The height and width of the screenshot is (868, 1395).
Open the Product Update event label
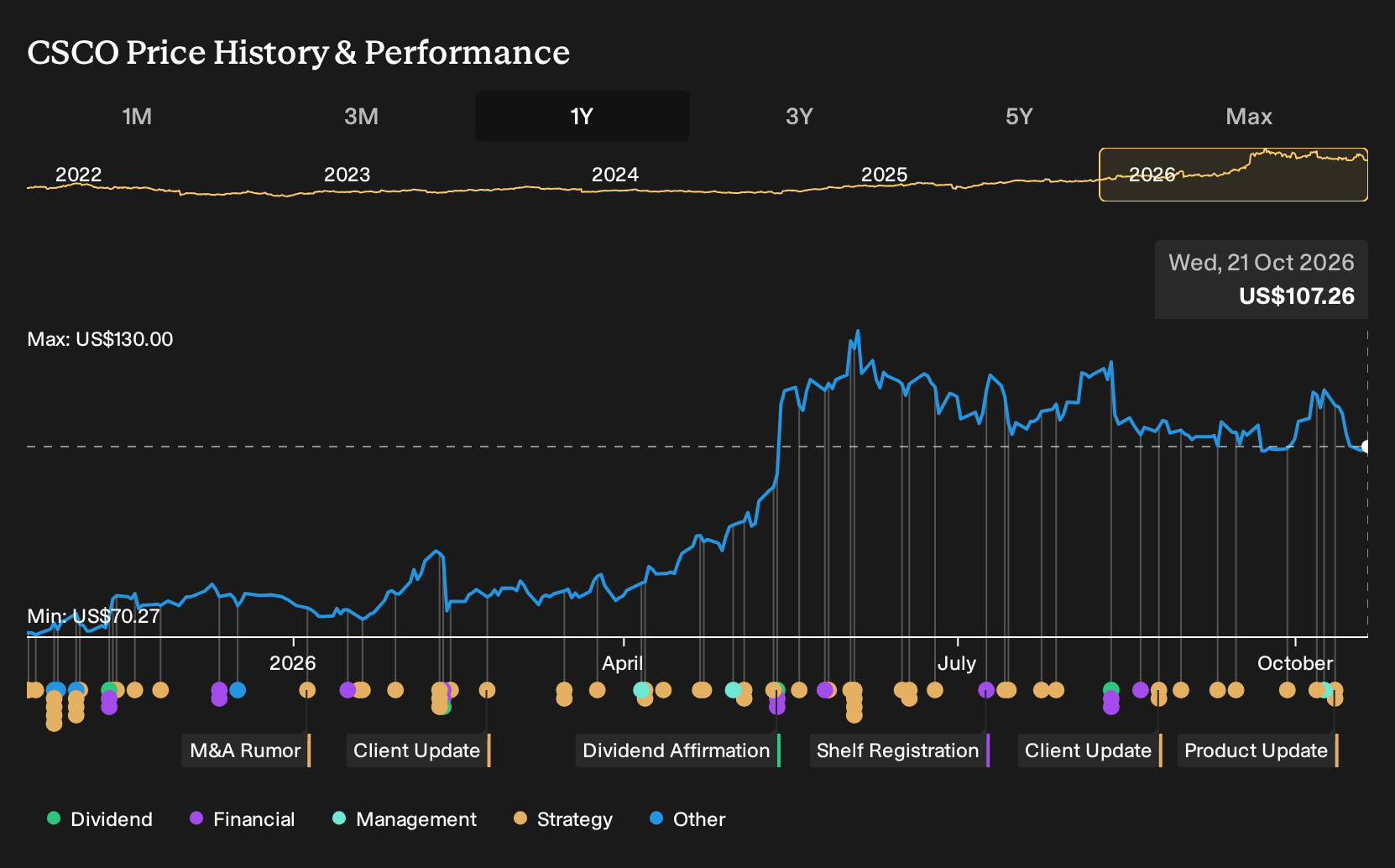[x=1257, y=750]
